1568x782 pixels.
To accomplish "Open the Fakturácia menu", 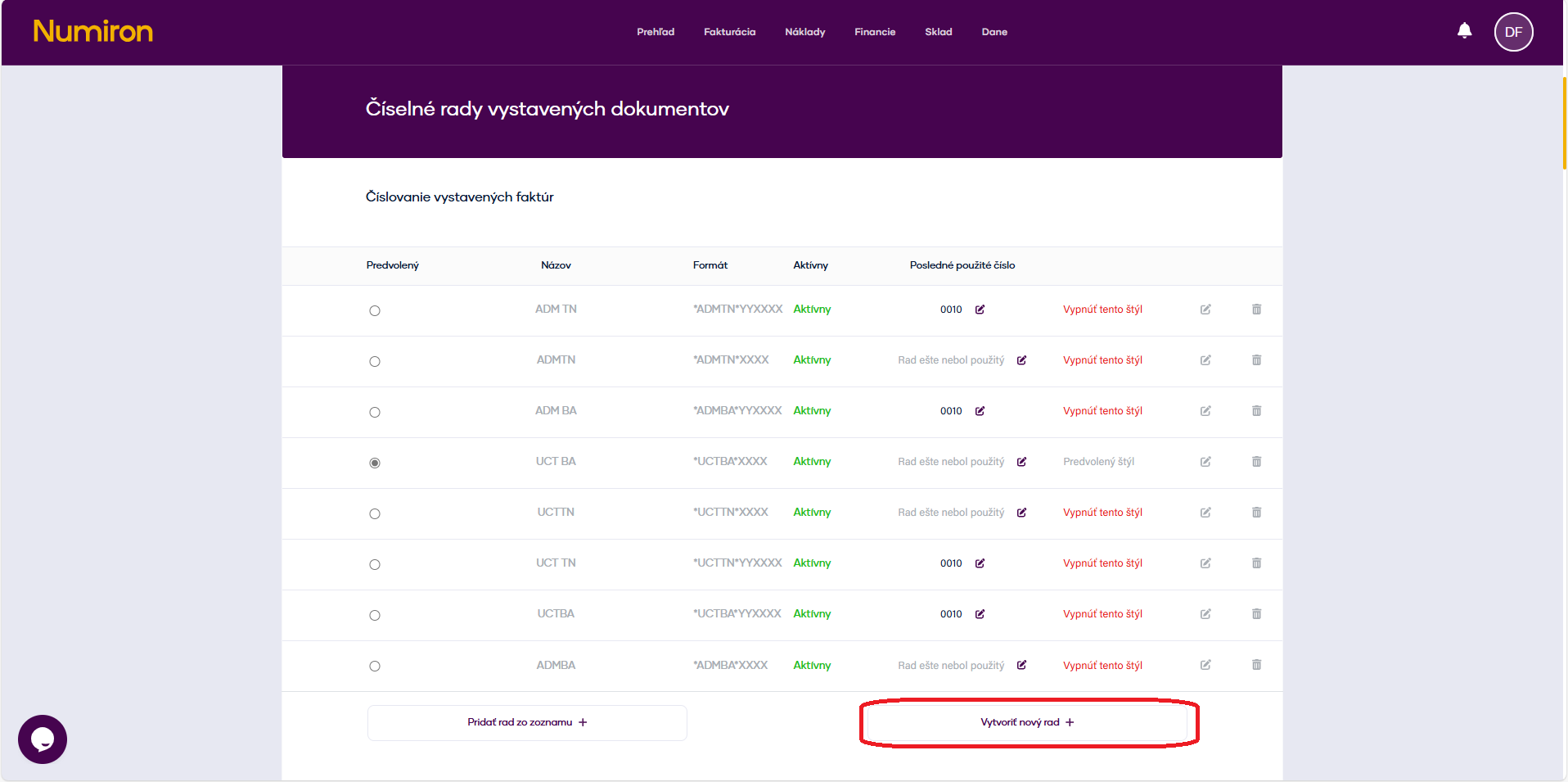I will (729, 32).
